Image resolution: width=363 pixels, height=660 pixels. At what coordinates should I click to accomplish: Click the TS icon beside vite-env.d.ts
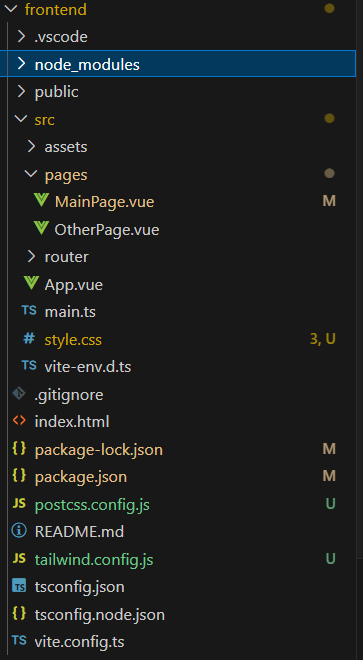(x=29, y=366)
